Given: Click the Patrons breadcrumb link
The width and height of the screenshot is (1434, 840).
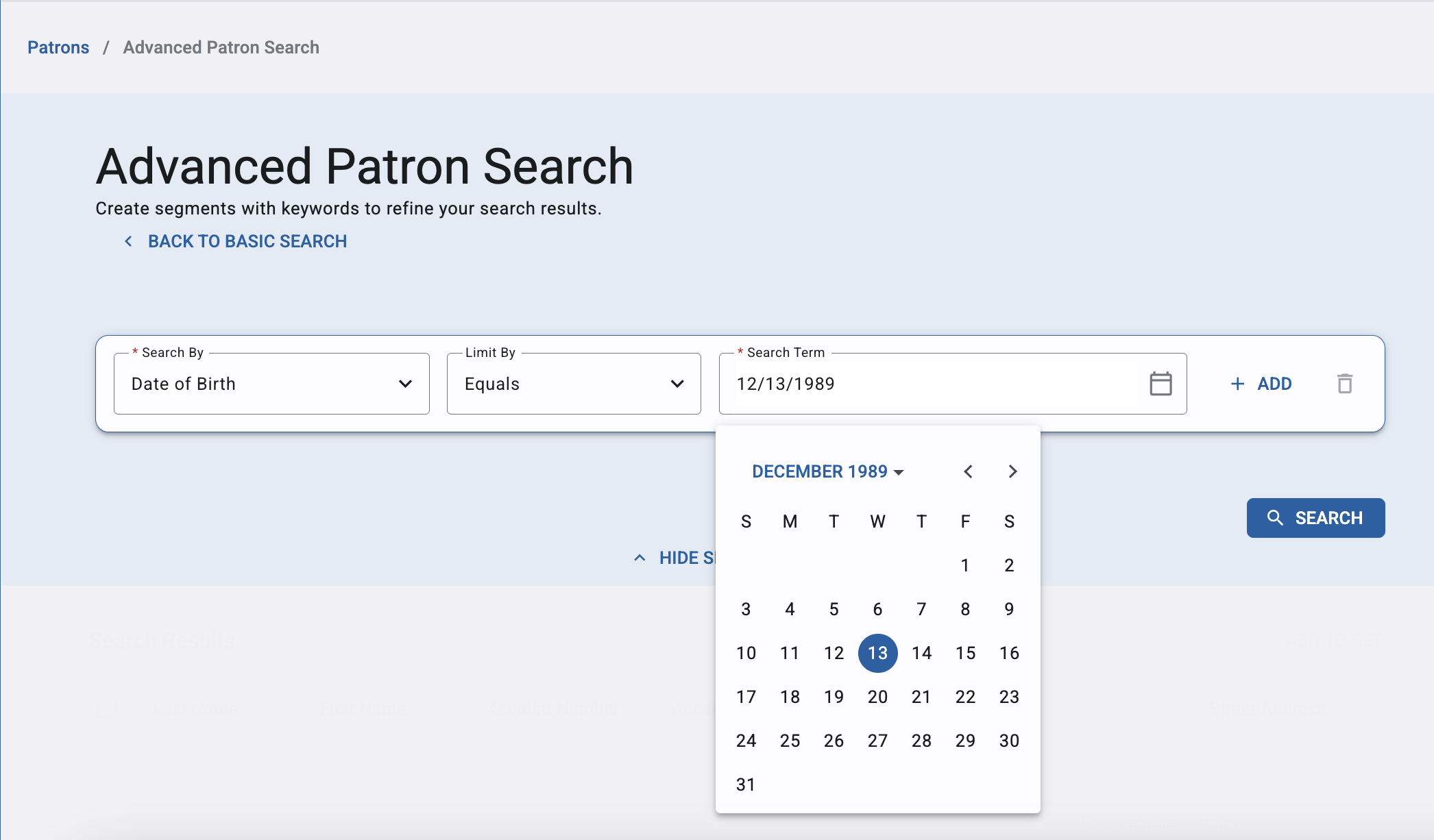Looking at the screenshot, I should pyautogui.click(x=58, y=47).
